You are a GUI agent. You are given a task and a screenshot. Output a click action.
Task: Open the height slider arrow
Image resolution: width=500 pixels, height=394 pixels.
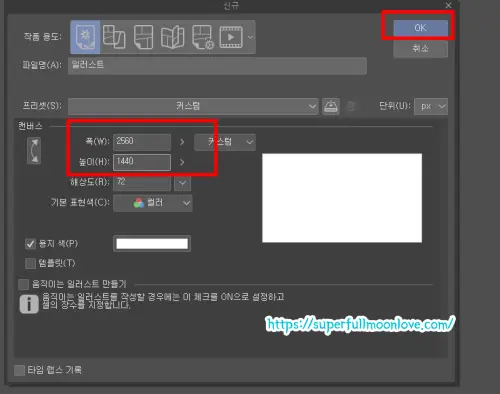tap(182, 162)
